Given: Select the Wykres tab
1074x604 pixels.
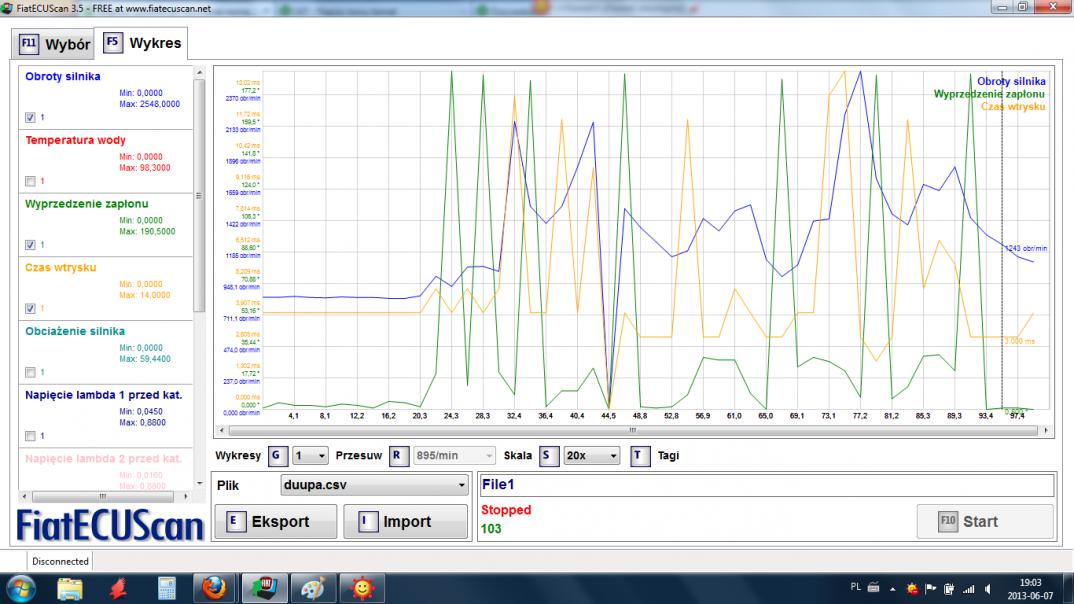Looking at the screenshot, I should click(141, 44).
